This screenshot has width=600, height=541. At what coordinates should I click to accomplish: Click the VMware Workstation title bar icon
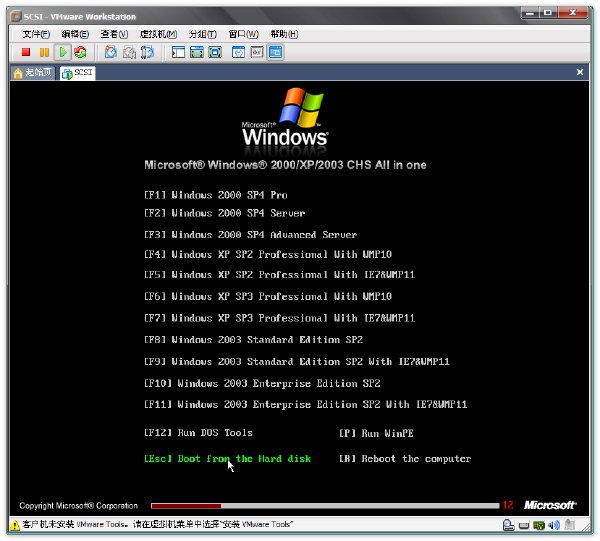pyautogui.click(x=16, y=16)
